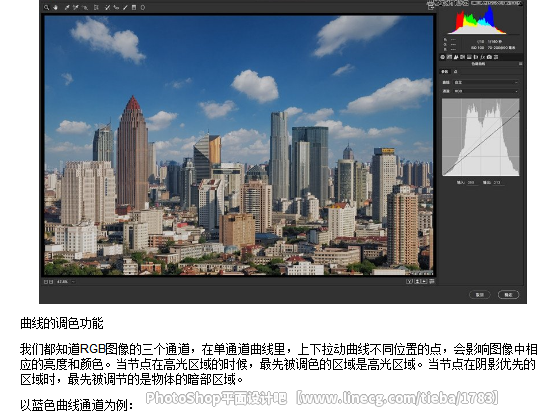Swap before and after settings icon

(417, 281)
